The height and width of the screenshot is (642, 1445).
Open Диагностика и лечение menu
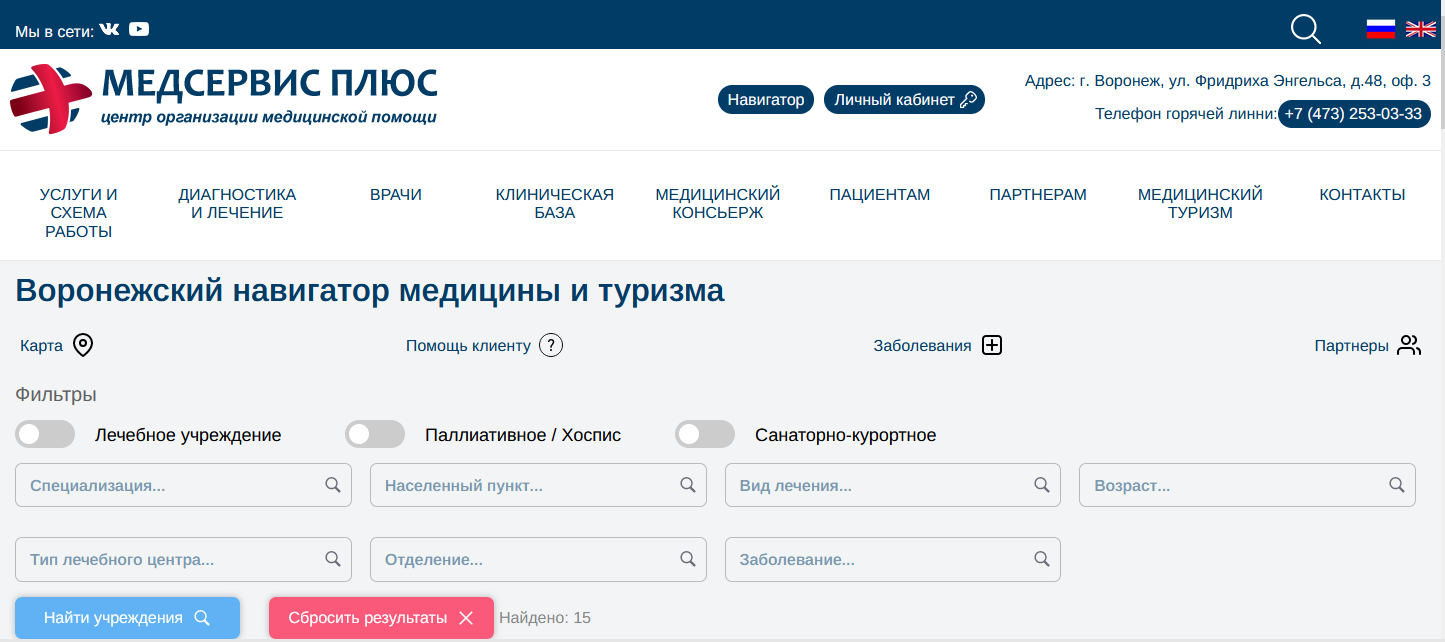(237, 204)
